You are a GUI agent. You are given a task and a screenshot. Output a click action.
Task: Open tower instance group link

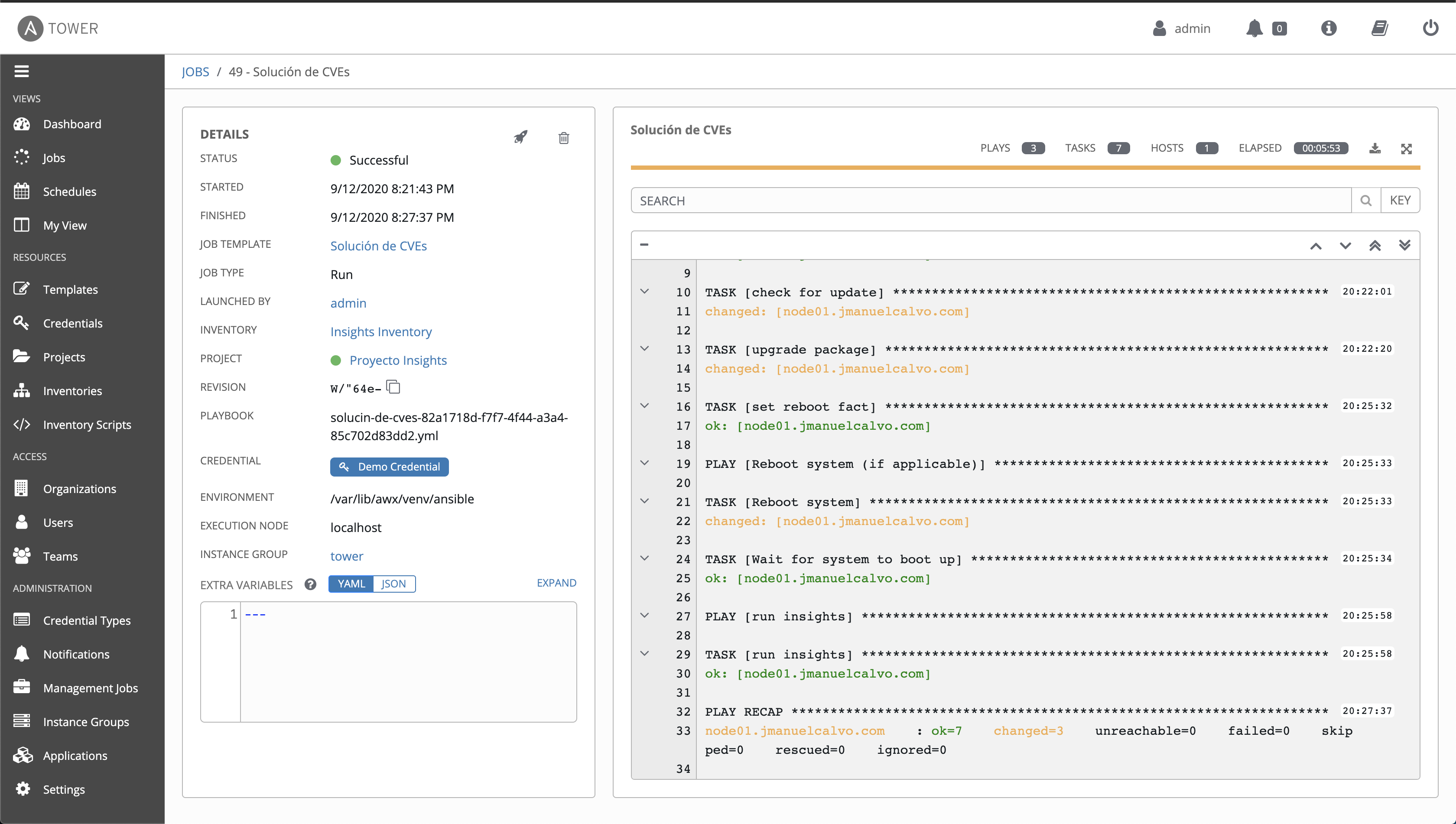(347, 556)
